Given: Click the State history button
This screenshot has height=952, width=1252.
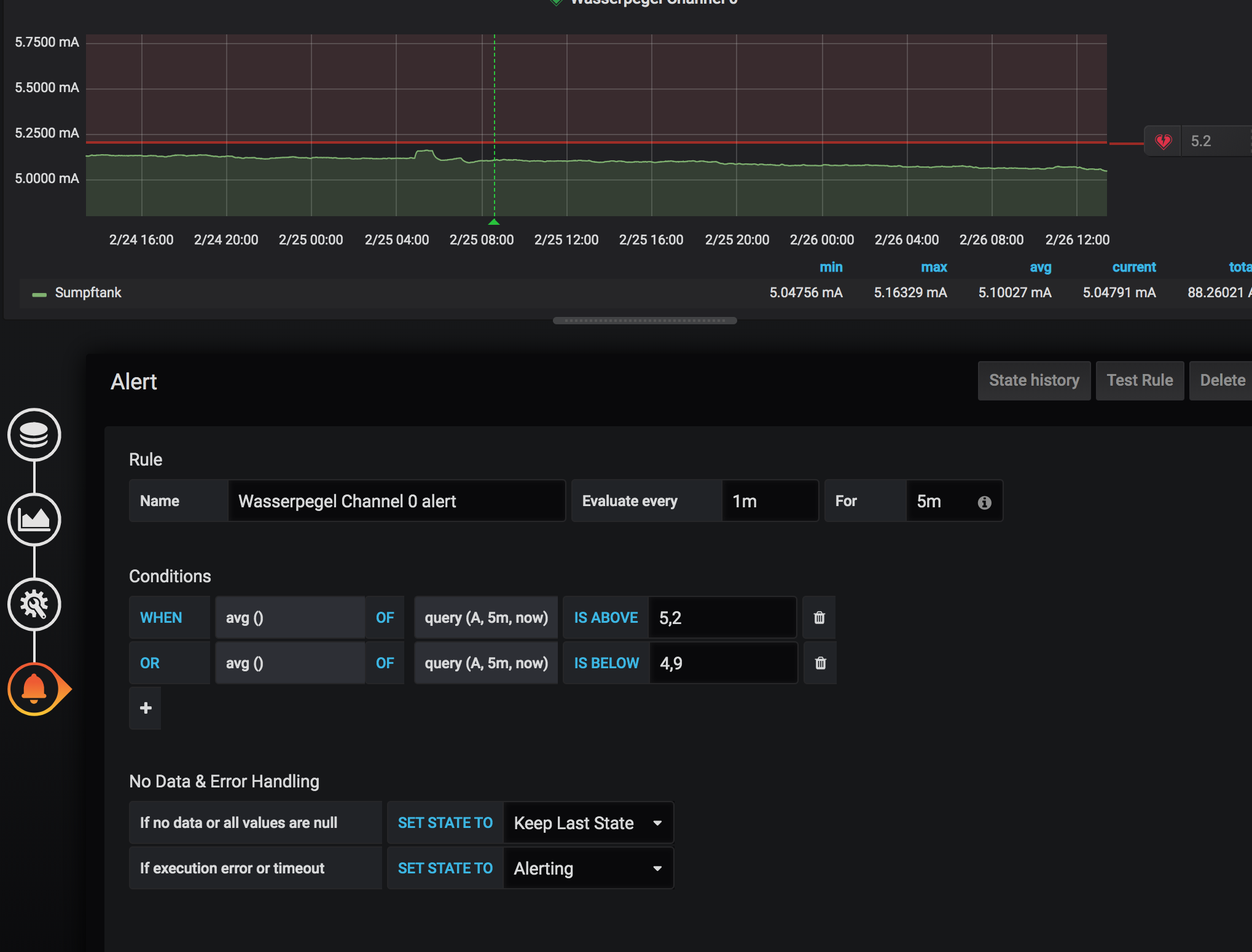Looking at the screenshot, I should tap(1034, 381).
